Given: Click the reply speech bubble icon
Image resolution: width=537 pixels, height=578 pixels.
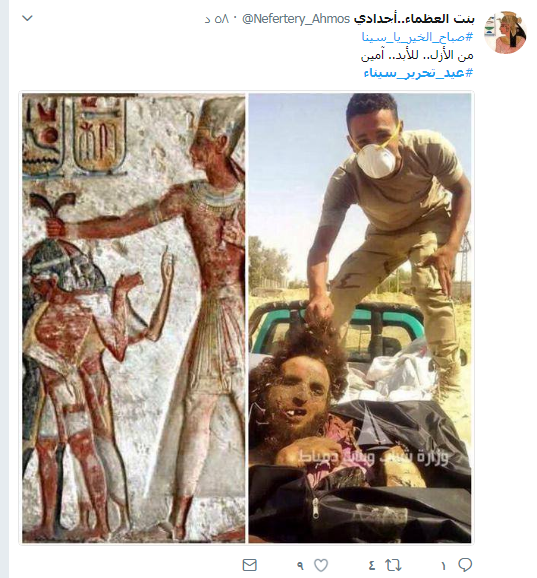Looking at the screenshot, I should tap(465, 565).
